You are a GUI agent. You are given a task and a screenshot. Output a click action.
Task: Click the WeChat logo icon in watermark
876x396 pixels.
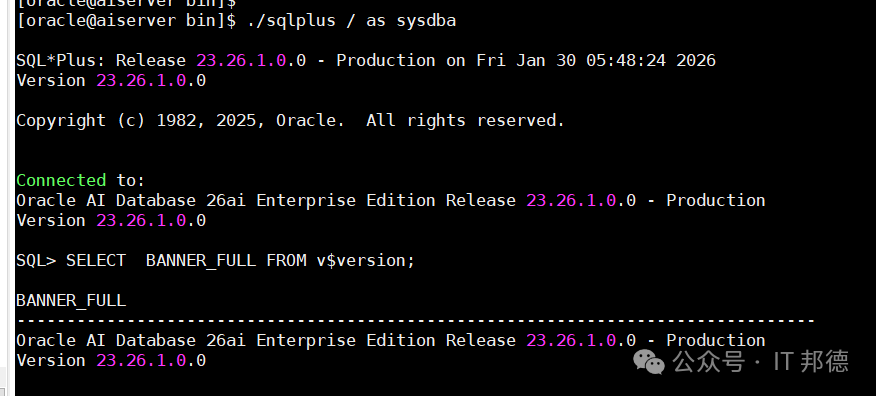pyautogui.click(x=649, y=362)
